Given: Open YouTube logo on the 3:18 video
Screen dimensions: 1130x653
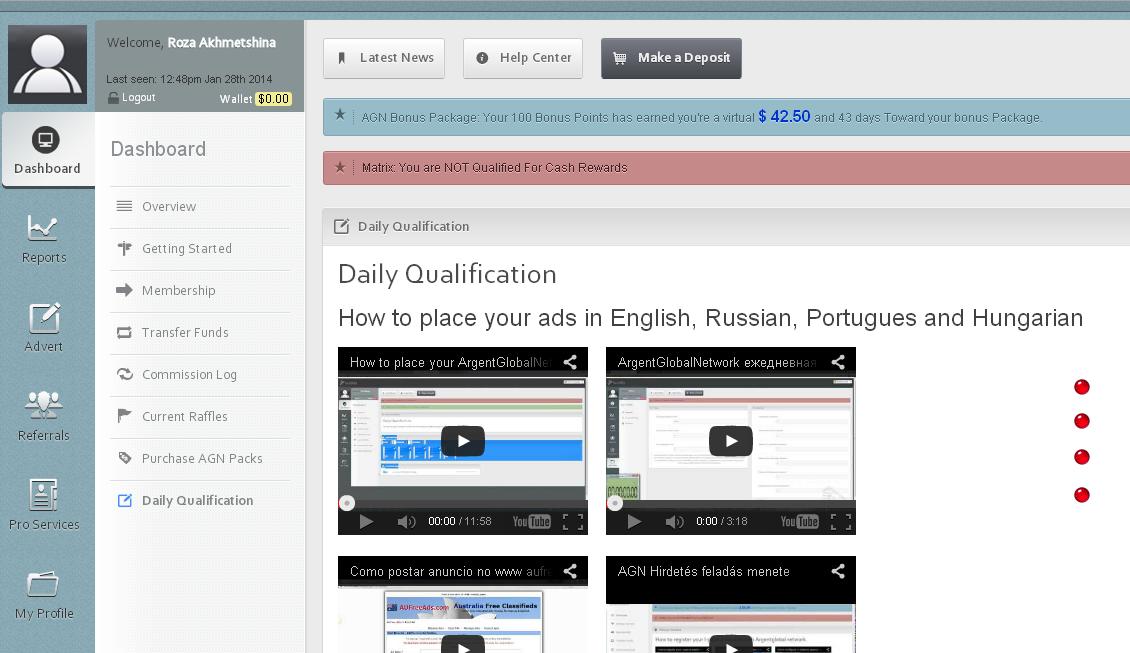Looking at the screenshot, I should coord(799,521).
